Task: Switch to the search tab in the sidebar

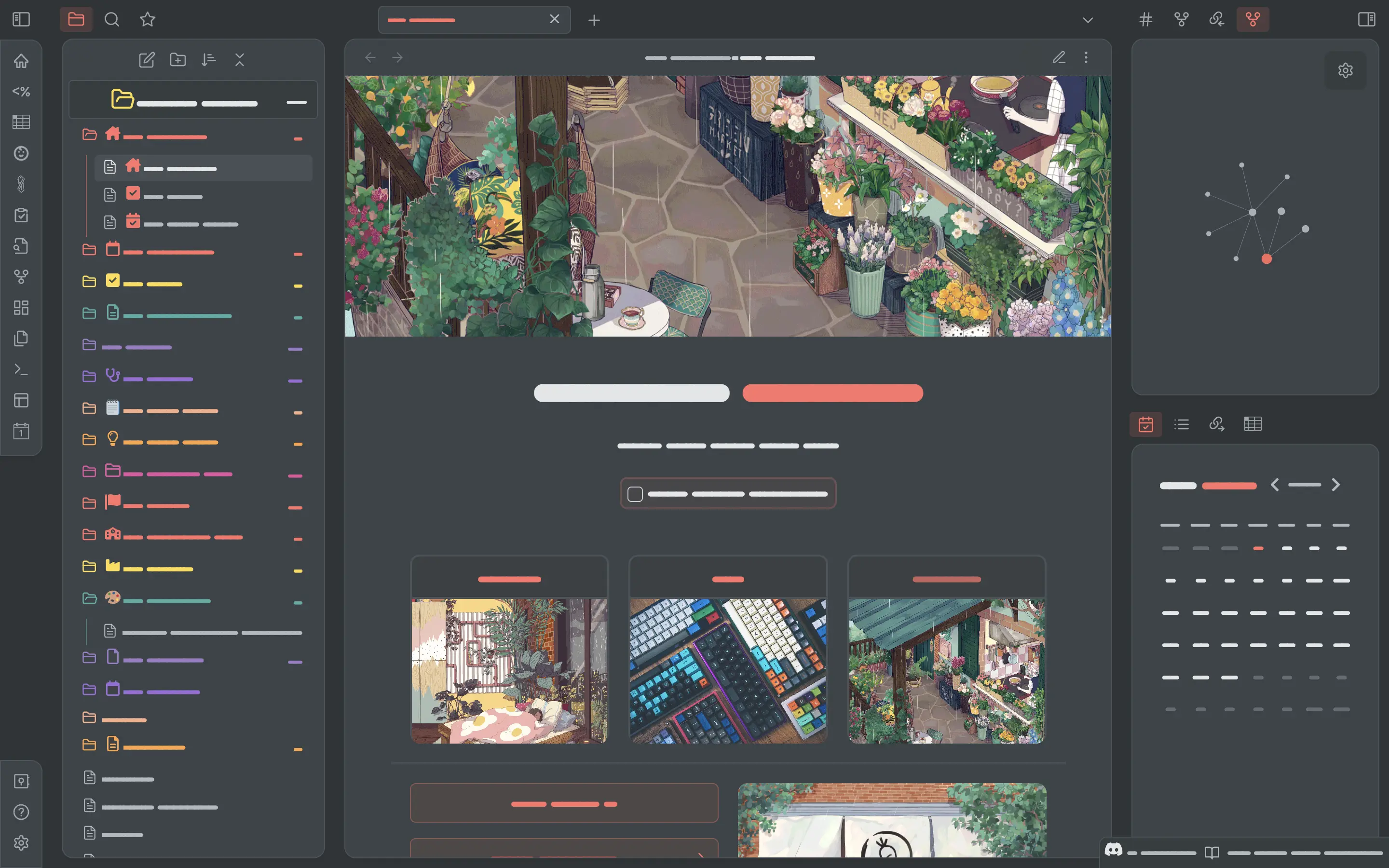Action: tap(112, 19)
